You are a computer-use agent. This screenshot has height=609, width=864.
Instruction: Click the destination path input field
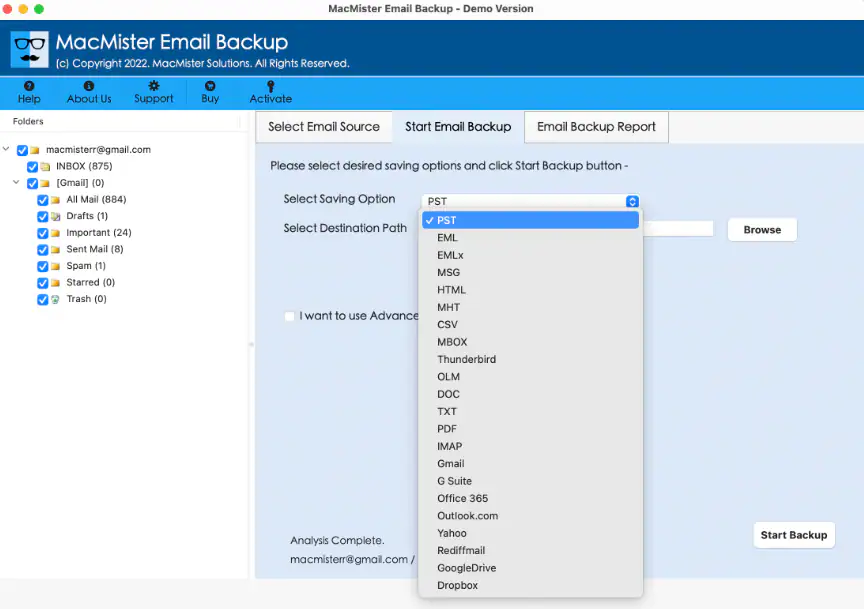[x=678, y=229]
